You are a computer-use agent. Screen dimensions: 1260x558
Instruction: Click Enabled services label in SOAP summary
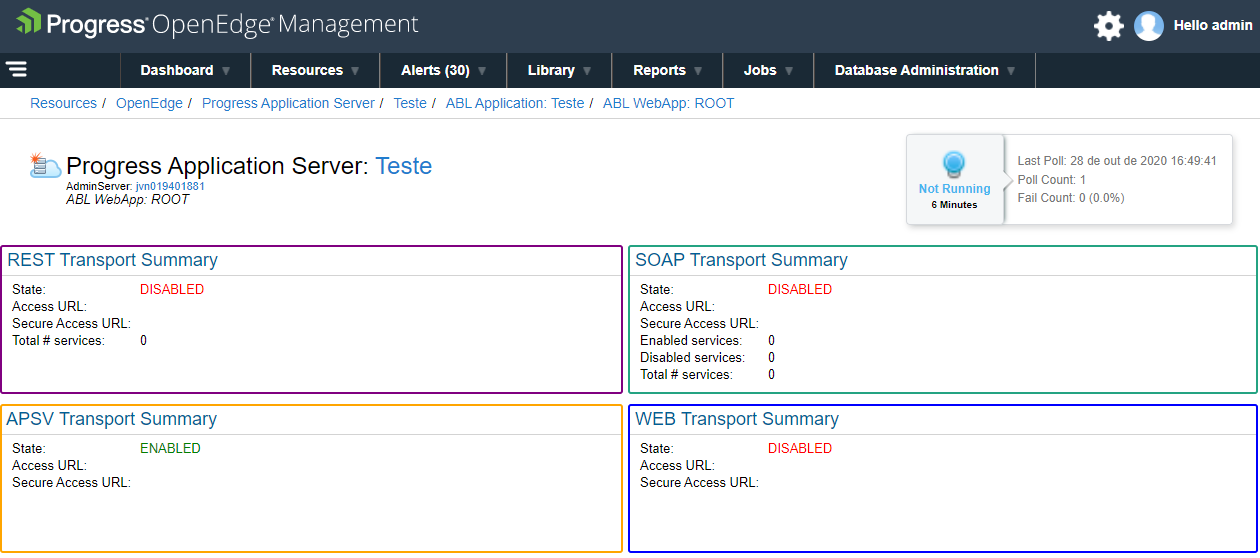coord(691,340)
